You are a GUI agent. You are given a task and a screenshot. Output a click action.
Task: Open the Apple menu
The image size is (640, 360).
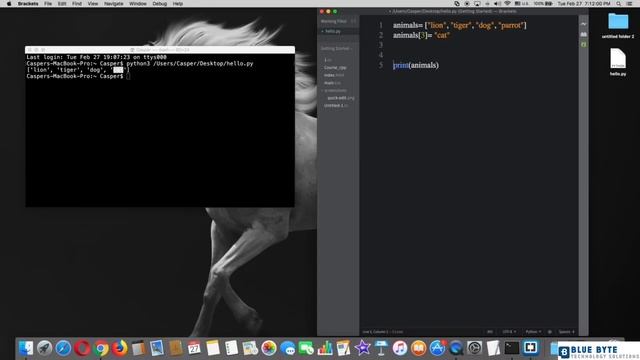coord(9,4)
